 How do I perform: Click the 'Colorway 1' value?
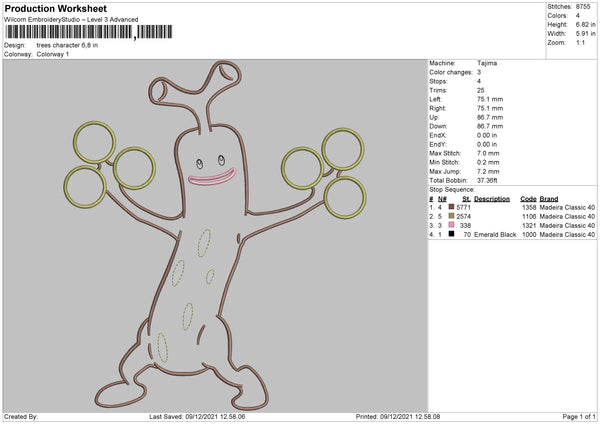tap(53, 54)
